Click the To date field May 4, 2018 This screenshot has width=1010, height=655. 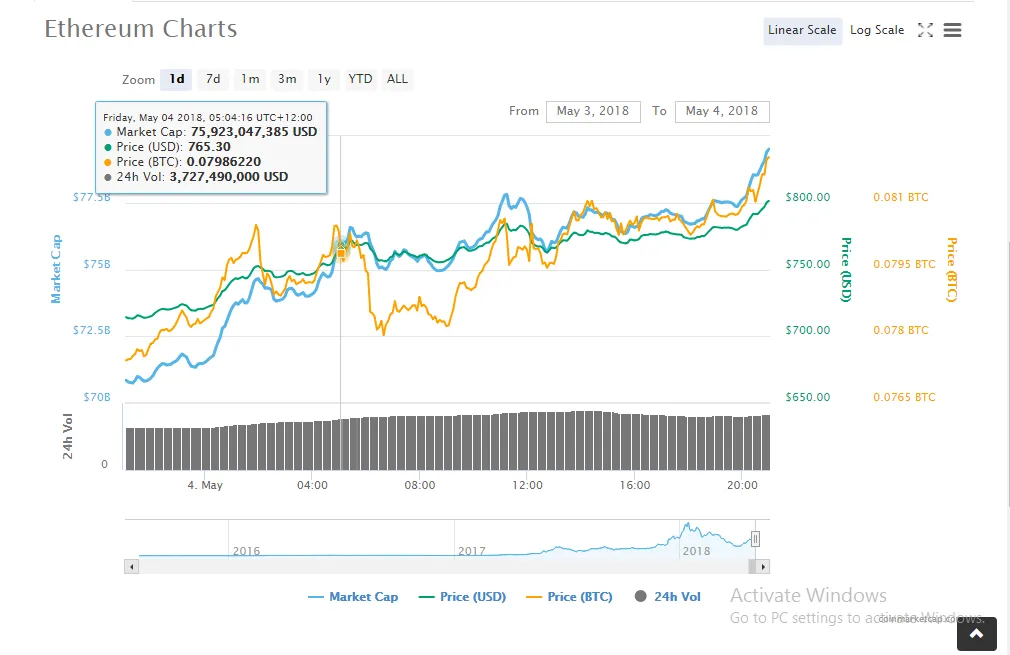coord(722,111)
